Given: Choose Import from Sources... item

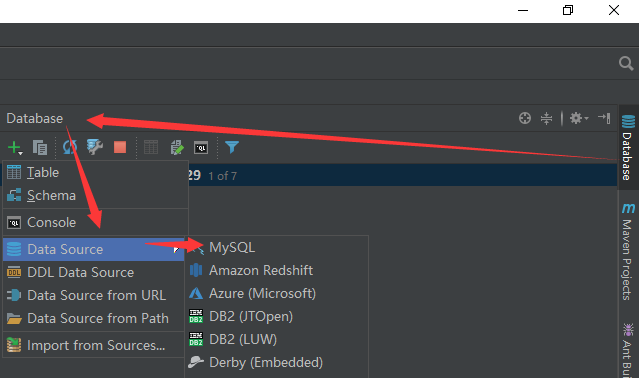Looking at the screenshot, I should (94, 345).
